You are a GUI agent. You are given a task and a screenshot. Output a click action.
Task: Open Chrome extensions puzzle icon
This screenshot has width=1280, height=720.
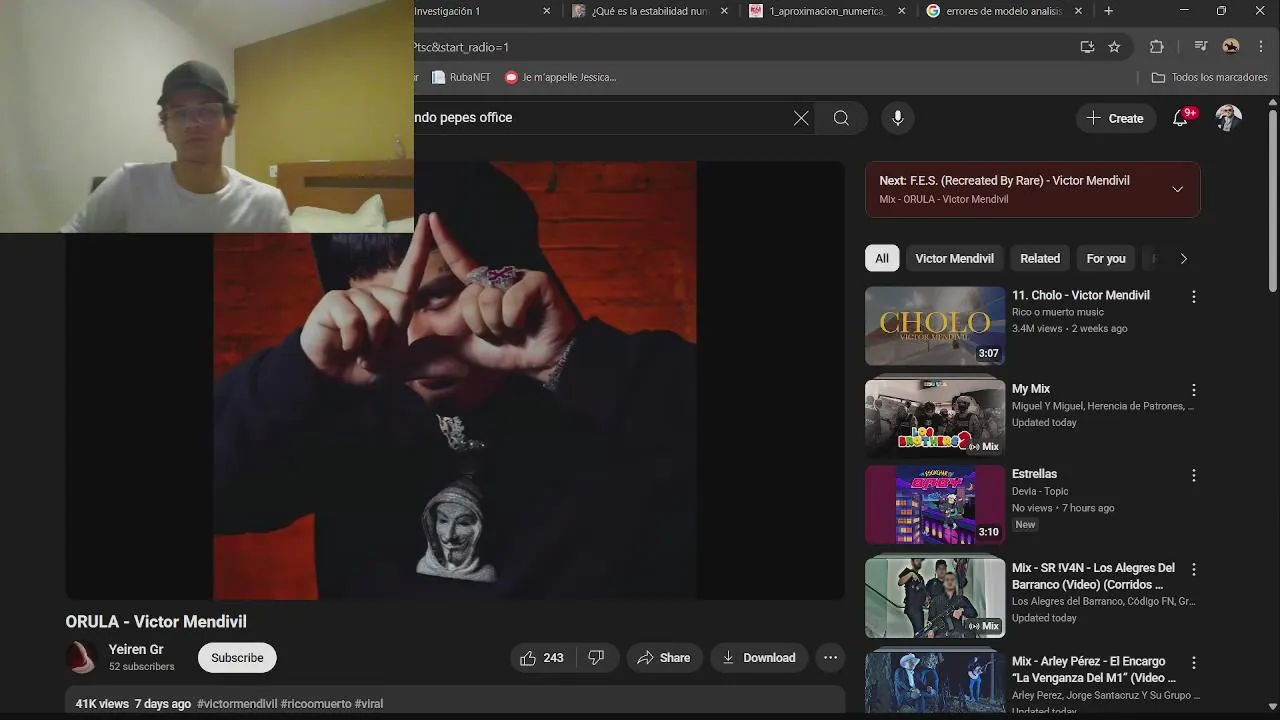coord(1157,47)
